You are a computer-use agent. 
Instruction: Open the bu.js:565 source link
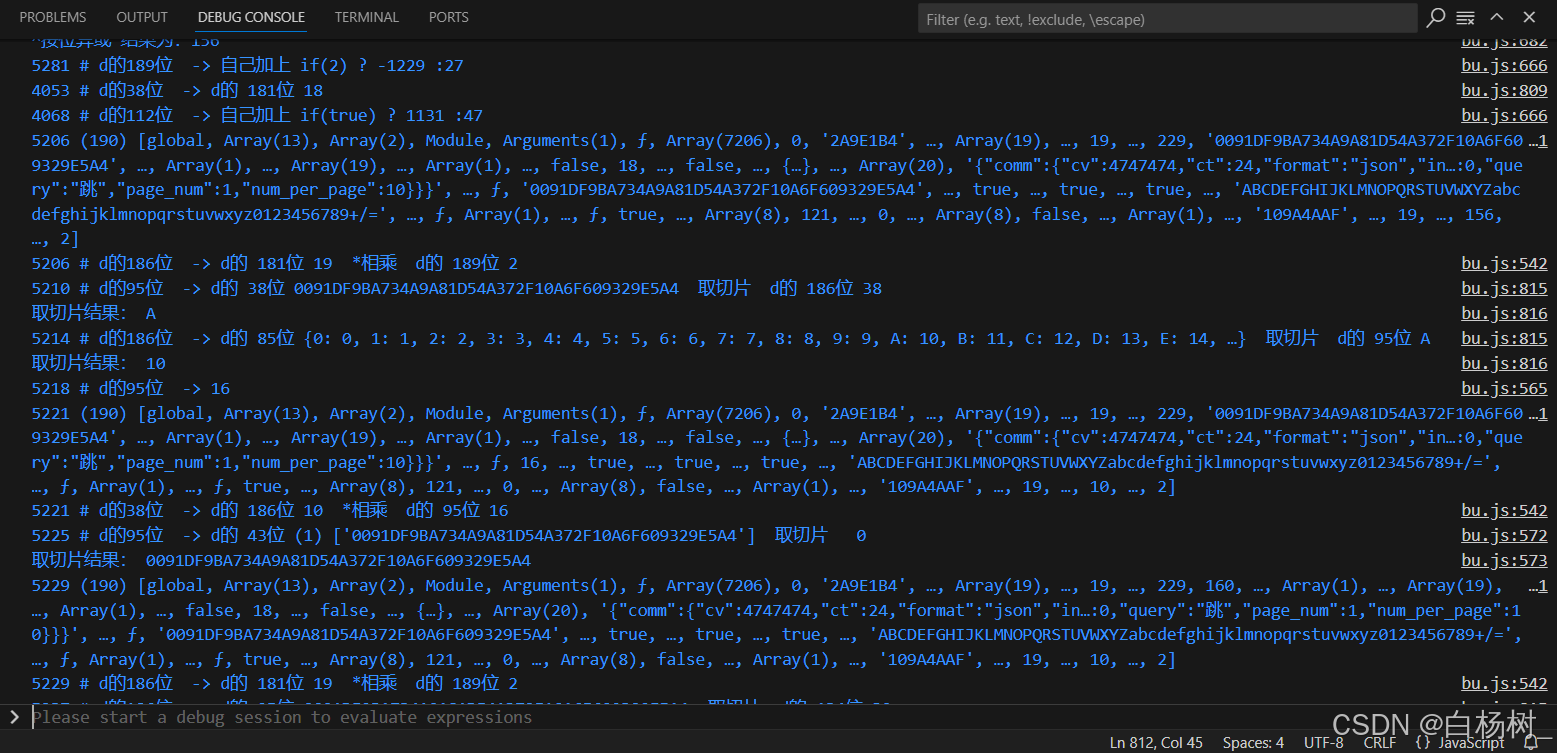(1504, 388)
